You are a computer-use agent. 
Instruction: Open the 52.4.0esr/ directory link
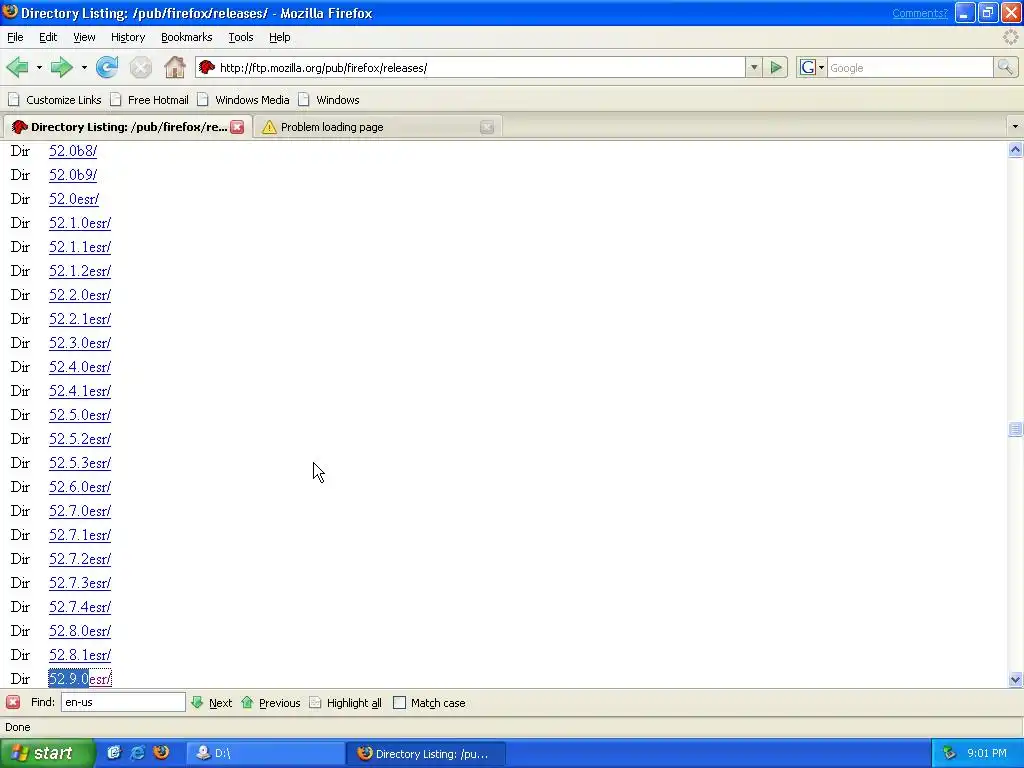click(80, 367)
